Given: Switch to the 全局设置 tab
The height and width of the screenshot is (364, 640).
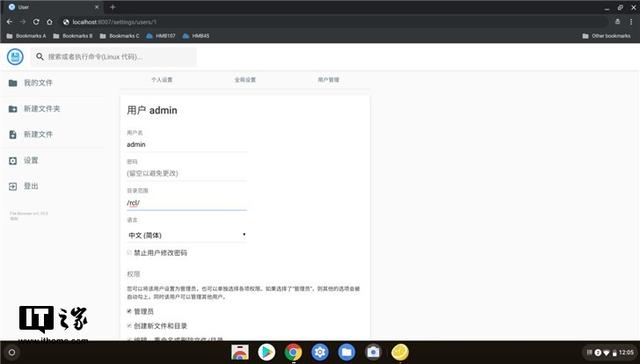Looking at the screenshot, I should (245, 80).
